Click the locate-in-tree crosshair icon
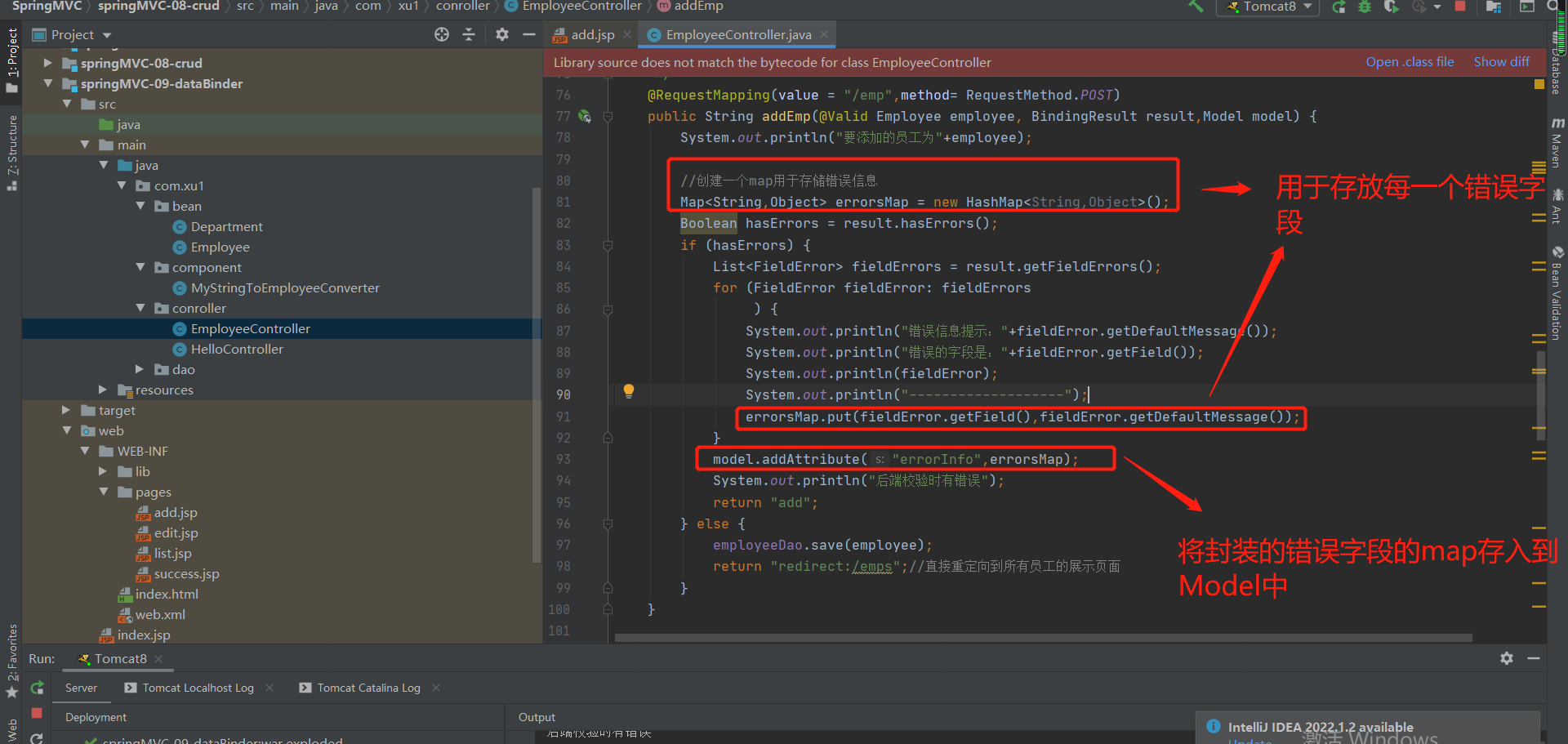1568x744 pixels. [442, 34]
